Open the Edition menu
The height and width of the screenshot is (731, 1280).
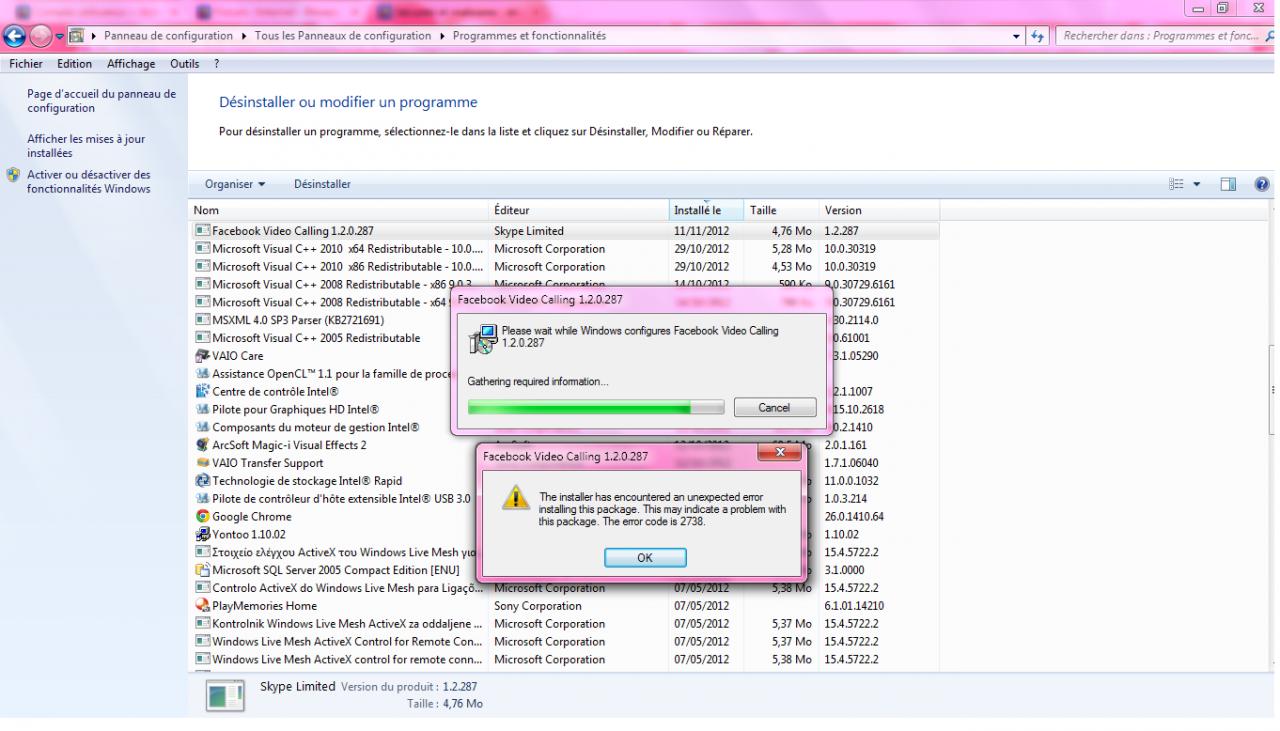coord(73,64)
